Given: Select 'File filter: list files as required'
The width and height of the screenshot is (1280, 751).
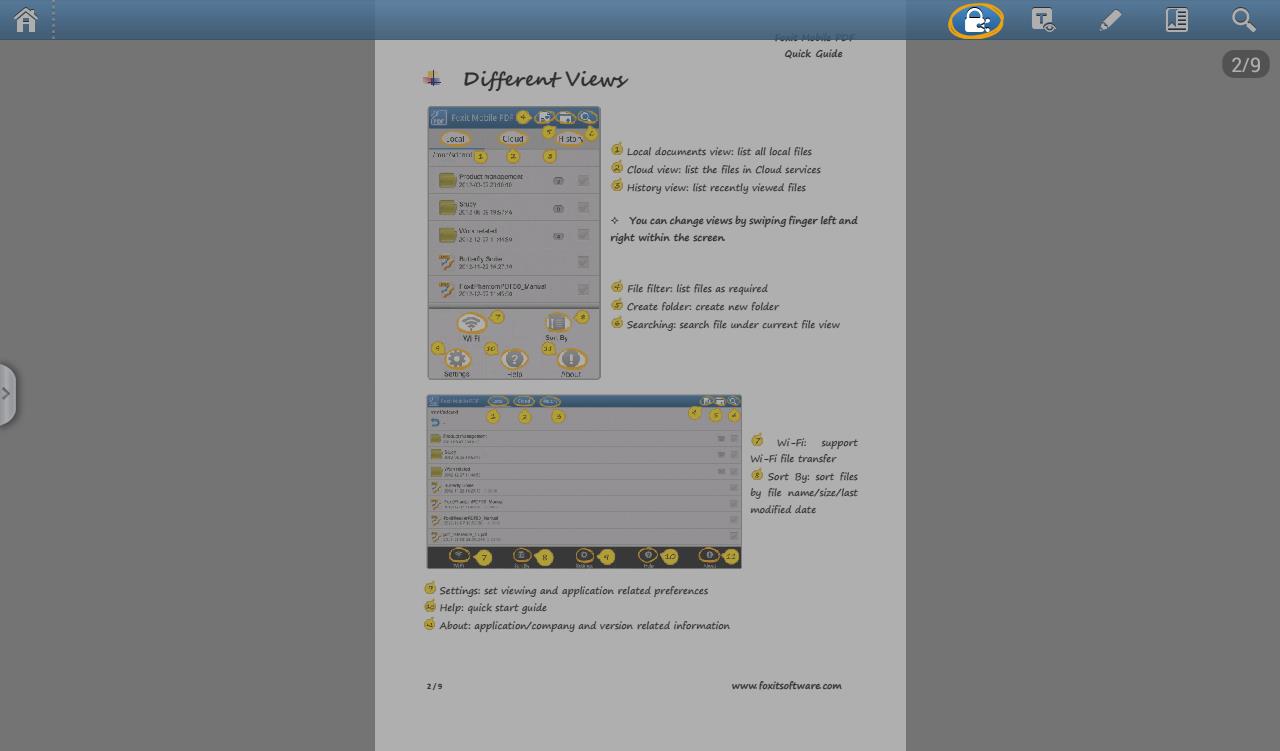Looking at the screenshot, I should pyautogui.click(x=697, y=289).
